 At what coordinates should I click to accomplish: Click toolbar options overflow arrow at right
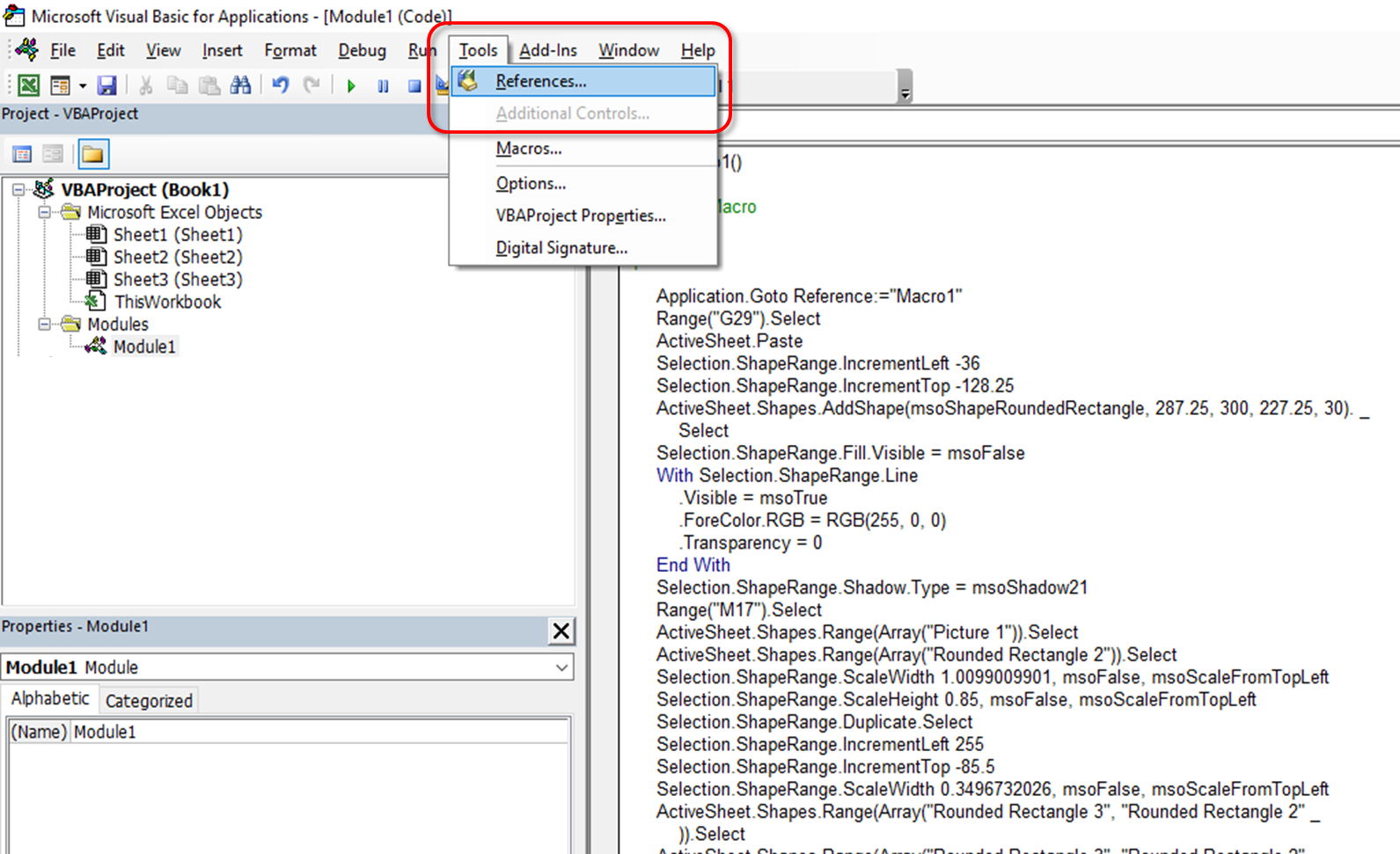(x=905, y=86)
